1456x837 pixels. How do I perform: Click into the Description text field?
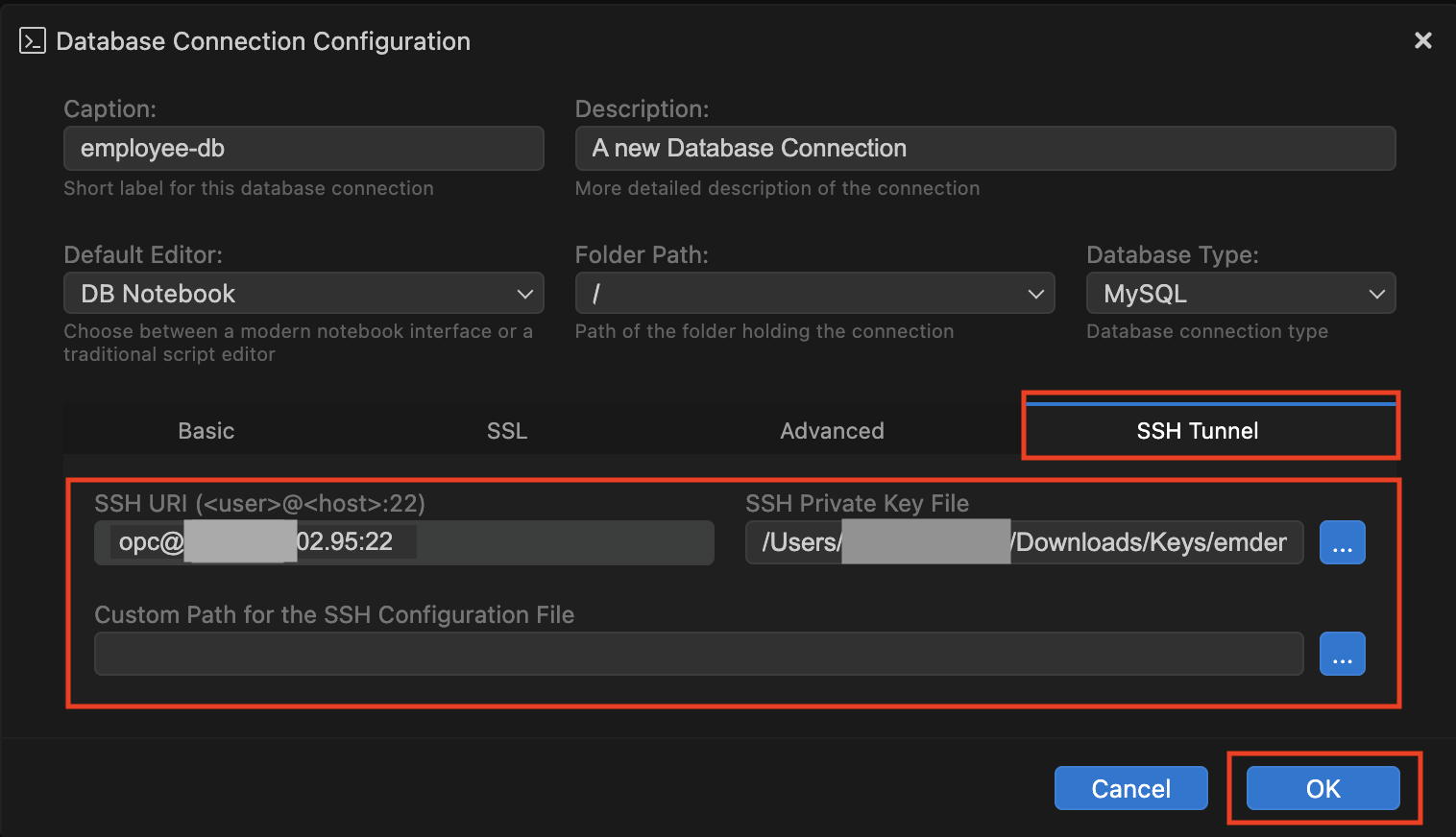(984, 149)
